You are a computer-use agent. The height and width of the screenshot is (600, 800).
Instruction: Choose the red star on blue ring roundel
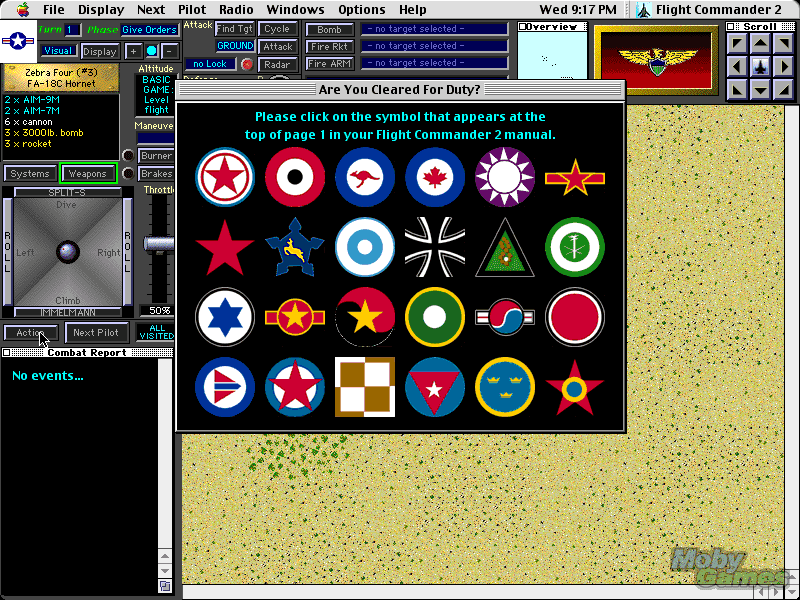294,387
